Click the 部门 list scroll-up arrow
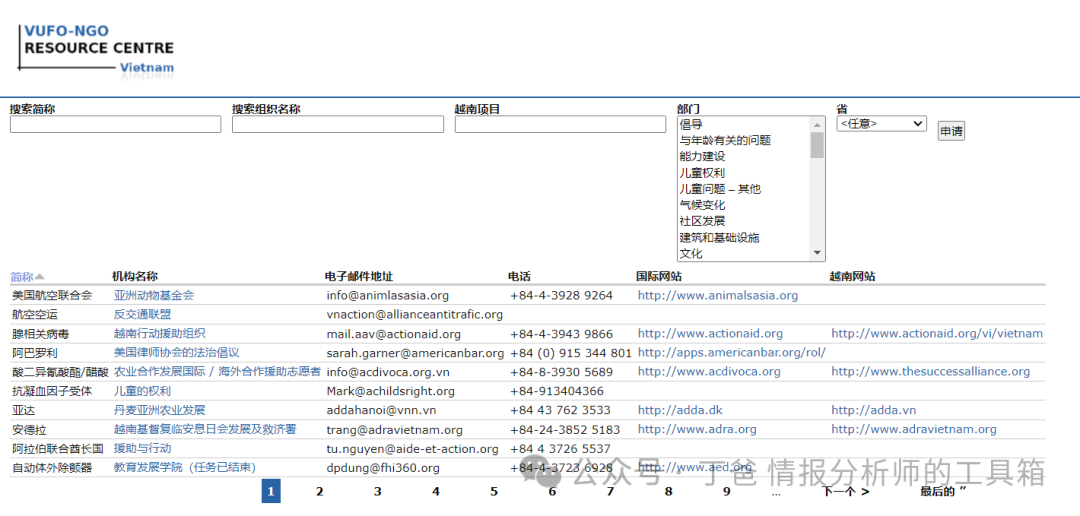 818,124
